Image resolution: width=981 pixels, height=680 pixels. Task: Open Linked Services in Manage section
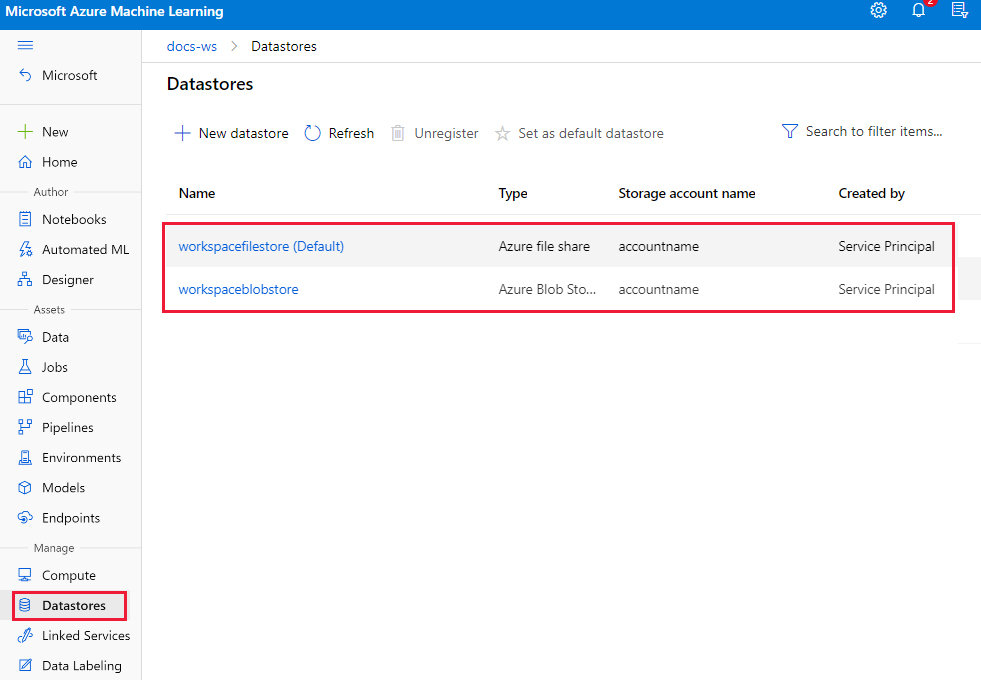[86, 635]
